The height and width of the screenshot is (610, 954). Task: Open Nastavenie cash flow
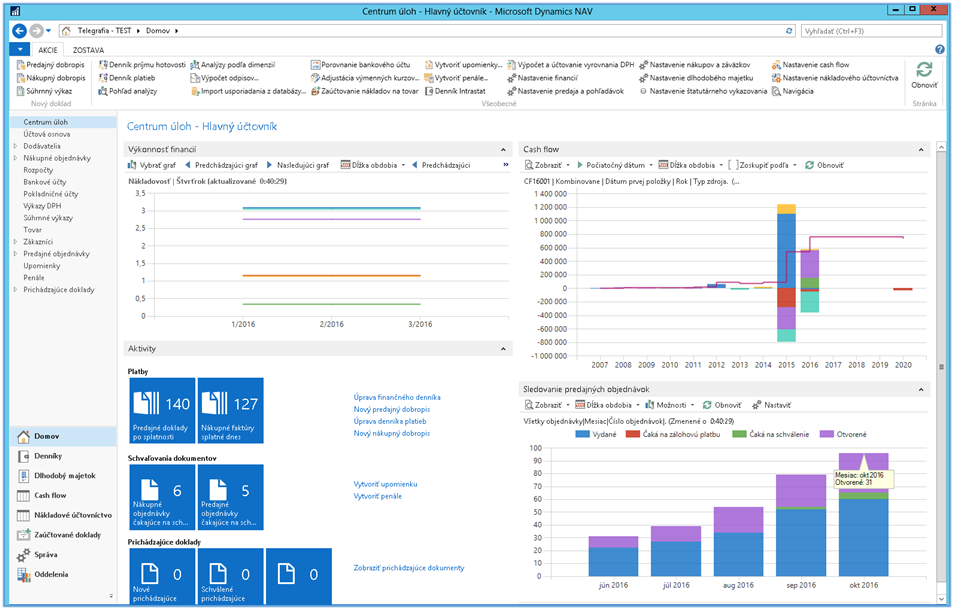[x=810, y=64]
